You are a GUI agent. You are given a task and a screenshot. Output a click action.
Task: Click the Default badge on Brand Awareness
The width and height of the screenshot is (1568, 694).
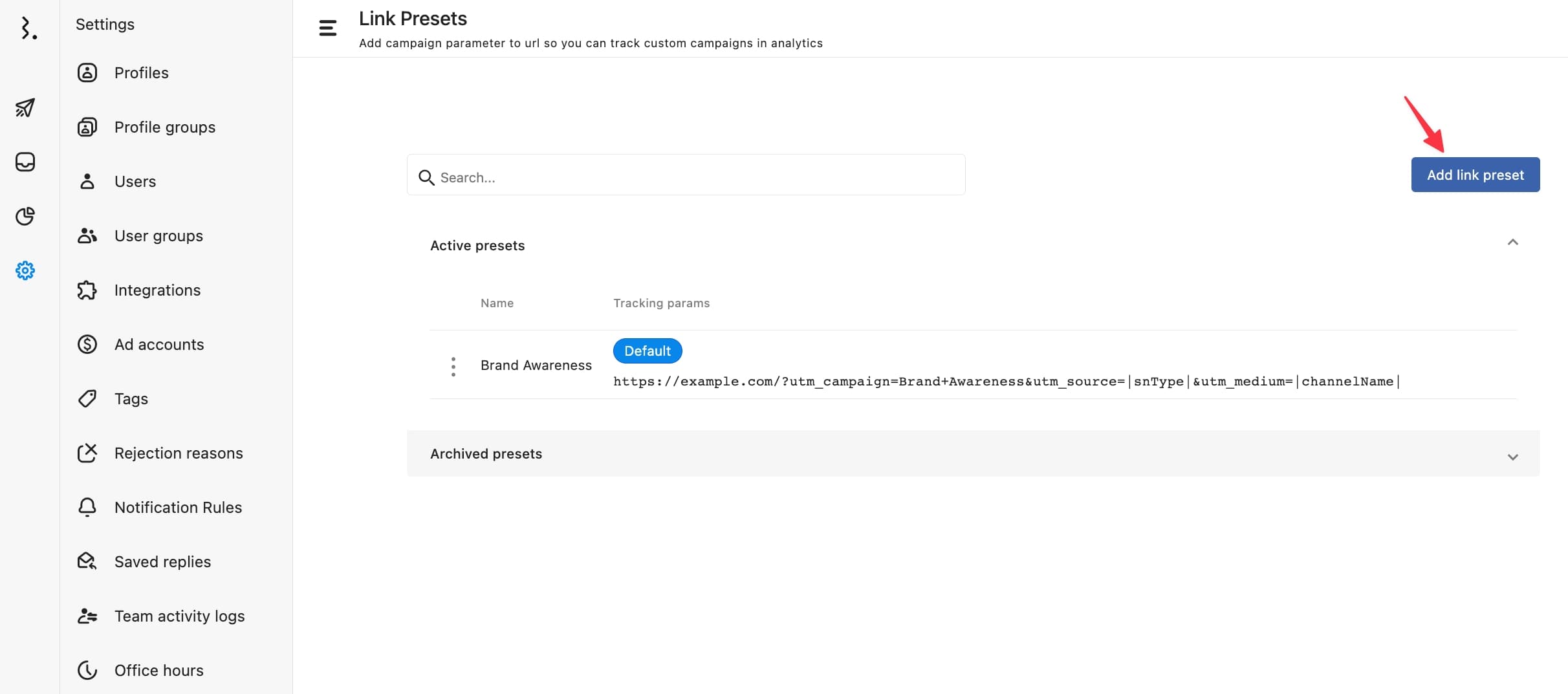pos(647,351)
